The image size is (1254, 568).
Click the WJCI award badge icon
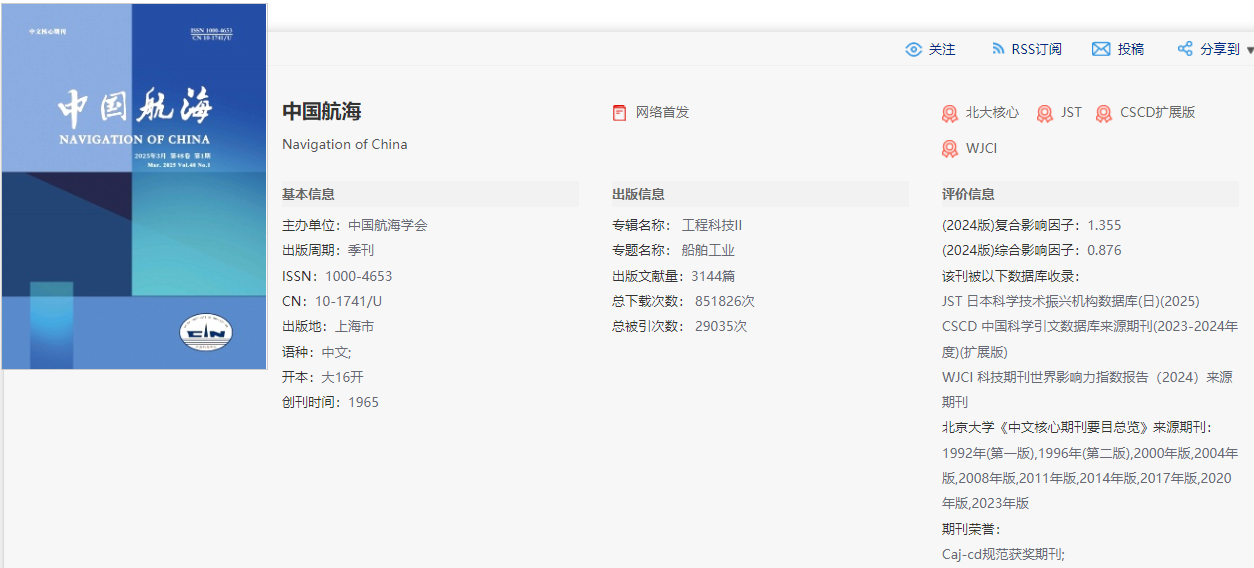click(x=950, y=150)
